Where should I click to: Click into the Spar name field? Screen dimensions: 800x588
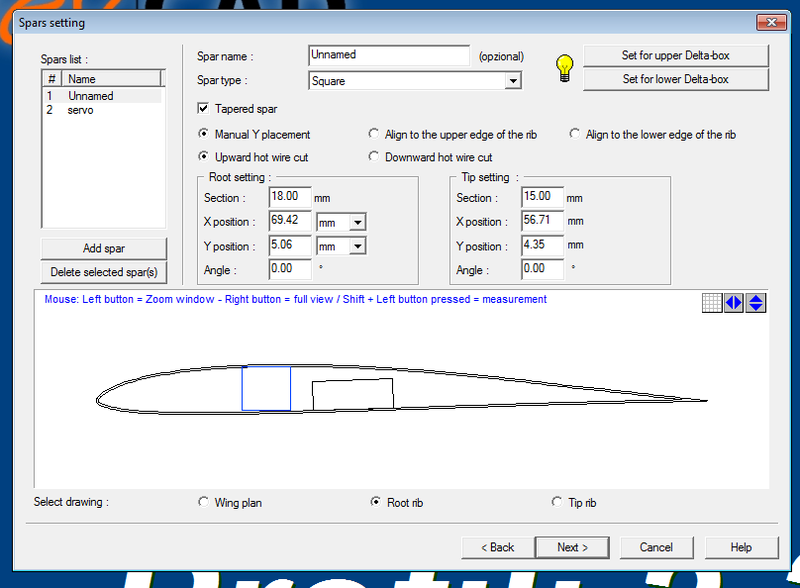(x=389, y=56)
